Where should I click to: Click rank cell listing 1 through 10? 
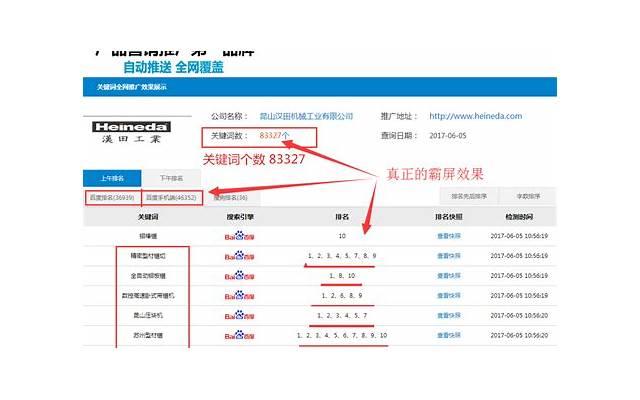point(342,336)
